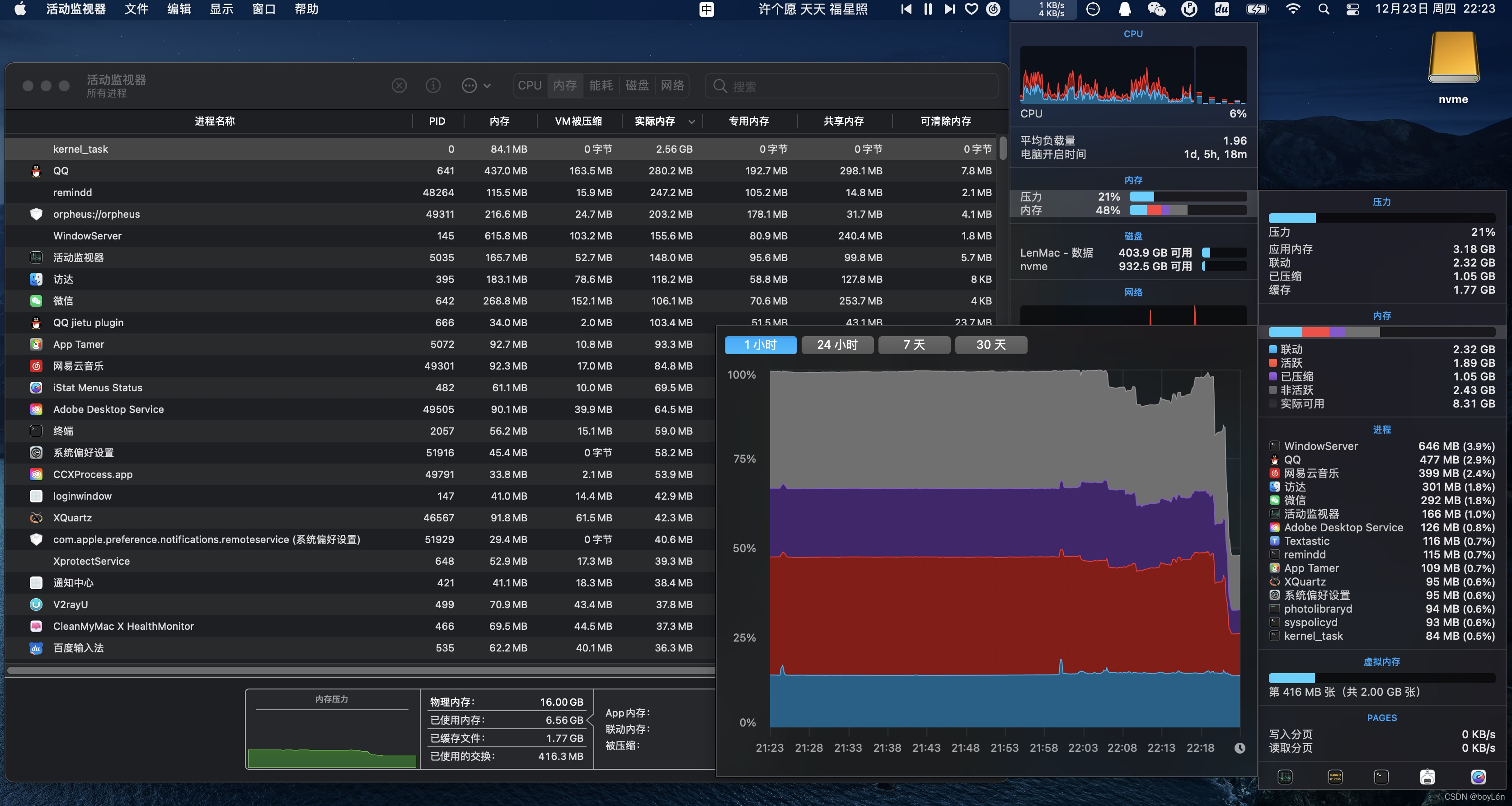Viewport: 1512px width, 806px height.
Task: Switch to the 磁盘 tab
Action: 637,86
